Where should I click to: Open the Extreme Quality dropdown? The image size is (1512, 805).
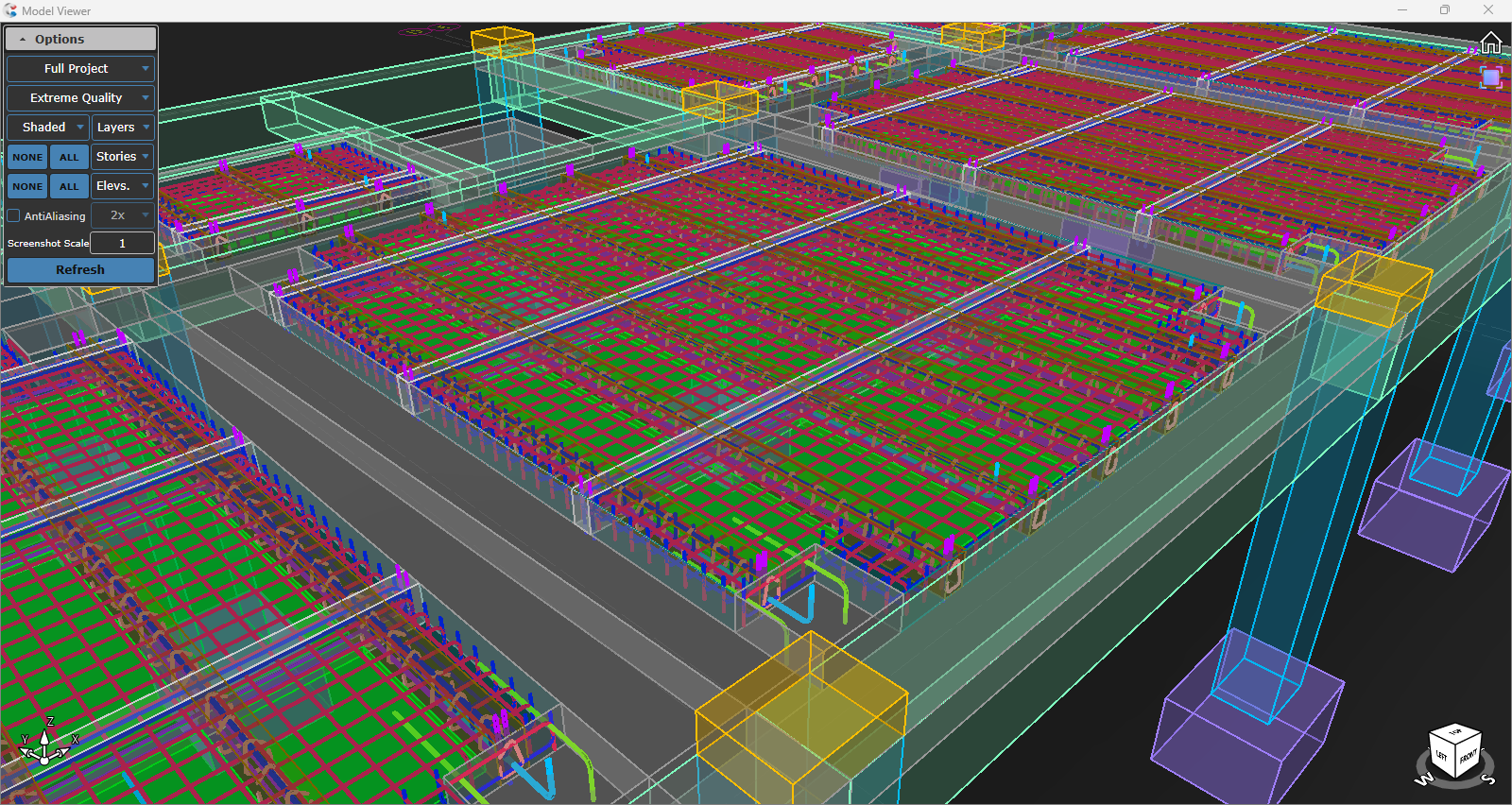(x=80, y=97)
